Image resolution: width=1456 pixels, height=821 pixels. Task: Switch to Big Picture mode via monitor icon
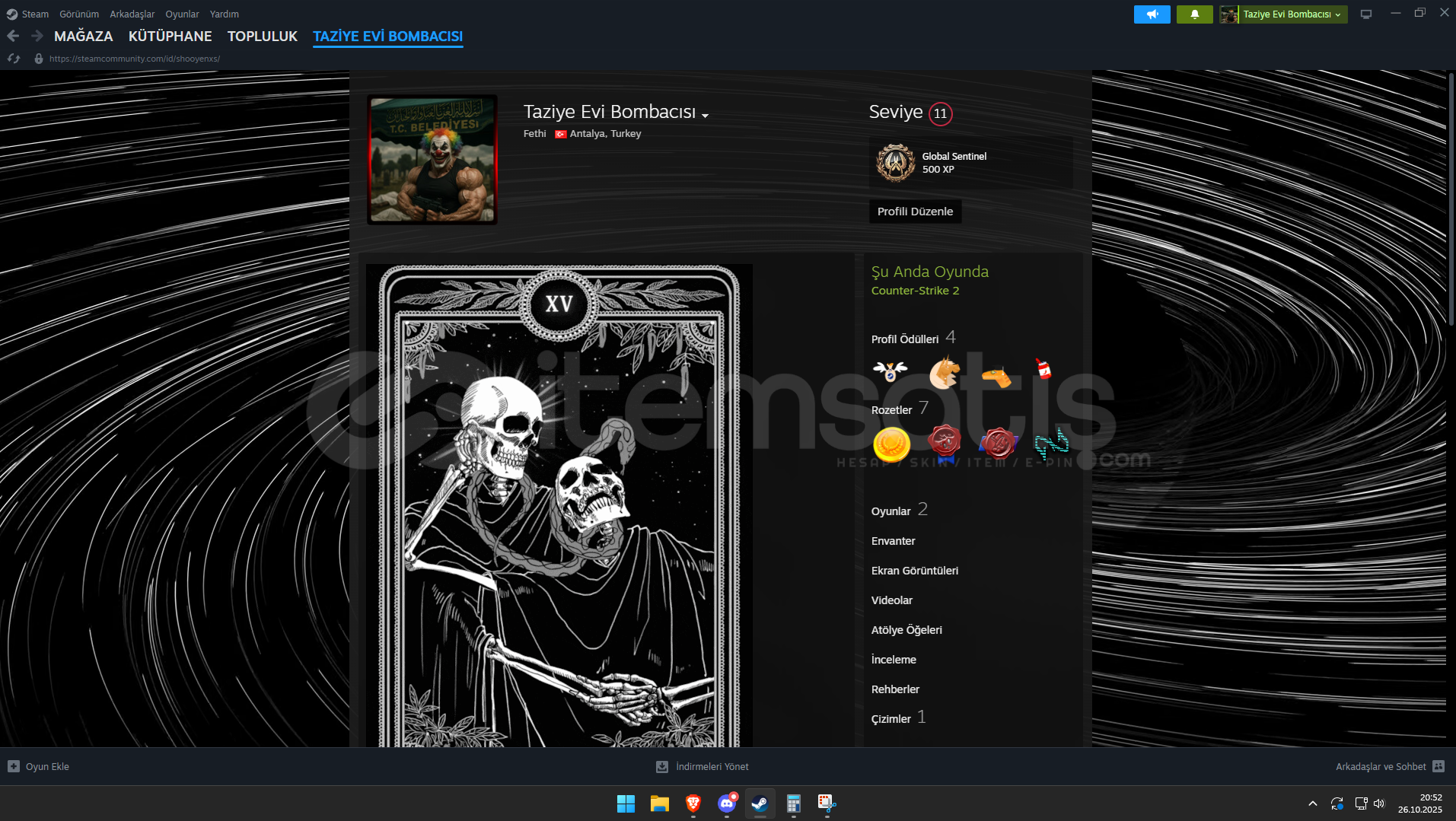(1366, 14)
